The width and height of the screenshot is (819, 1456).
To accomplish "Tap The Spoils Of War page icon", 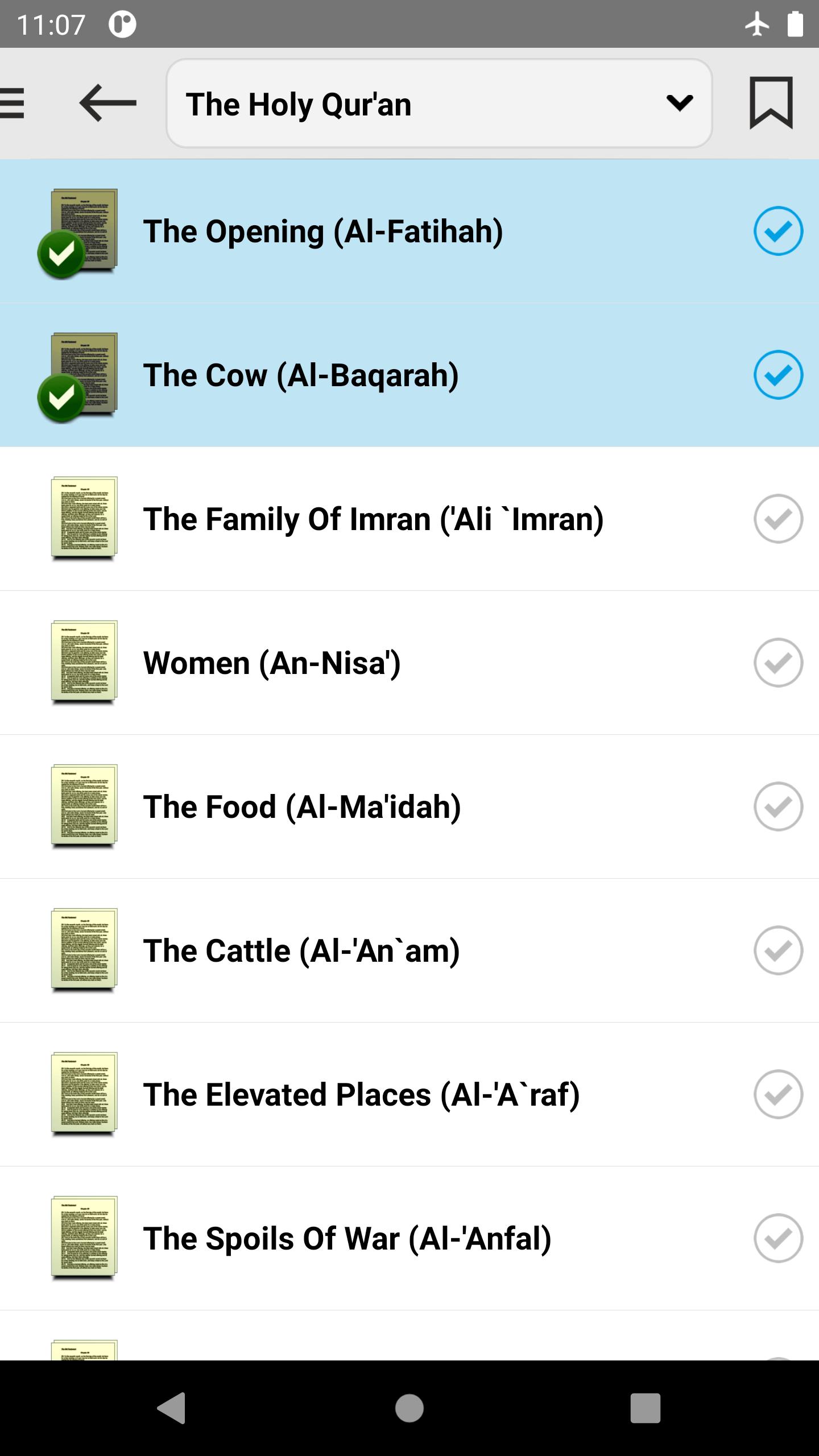I will coord(84,1238).
